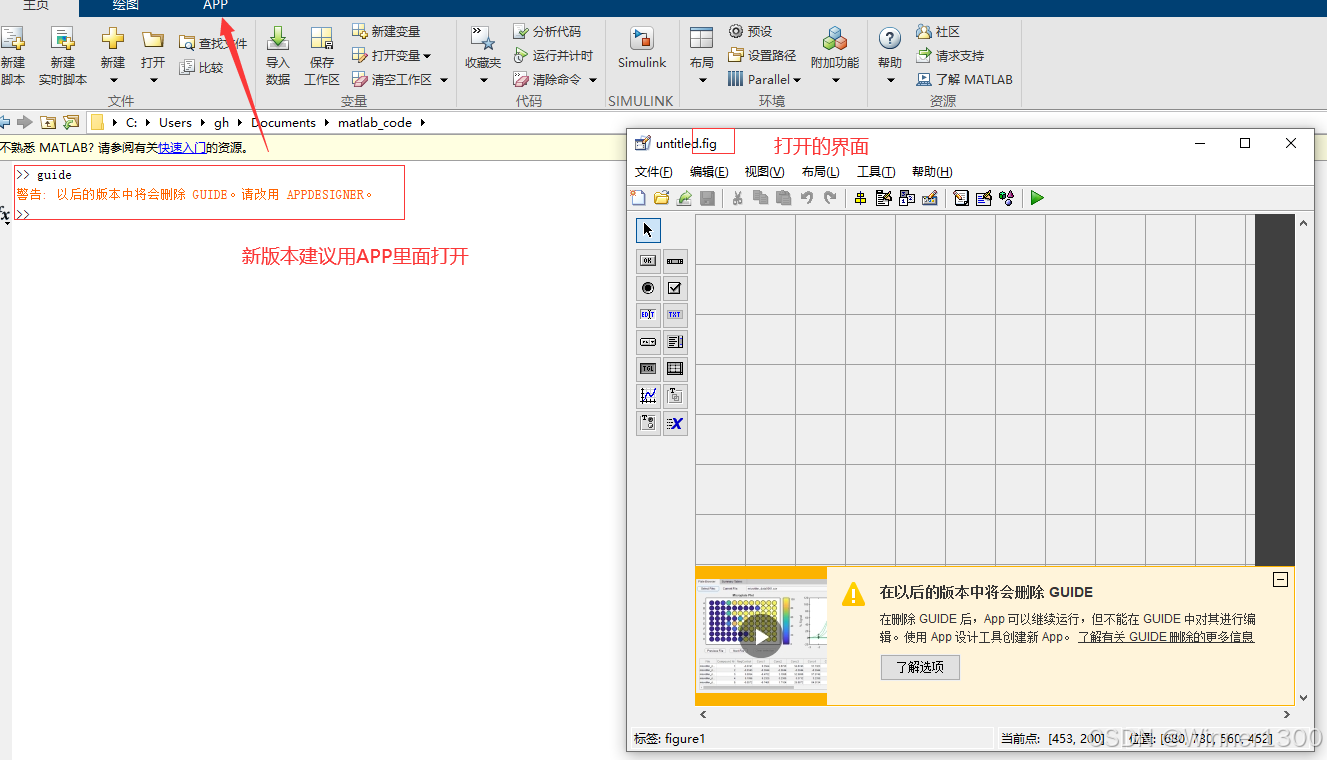Open View (视图) menu in GUIDE window

[x=764, y=172]
